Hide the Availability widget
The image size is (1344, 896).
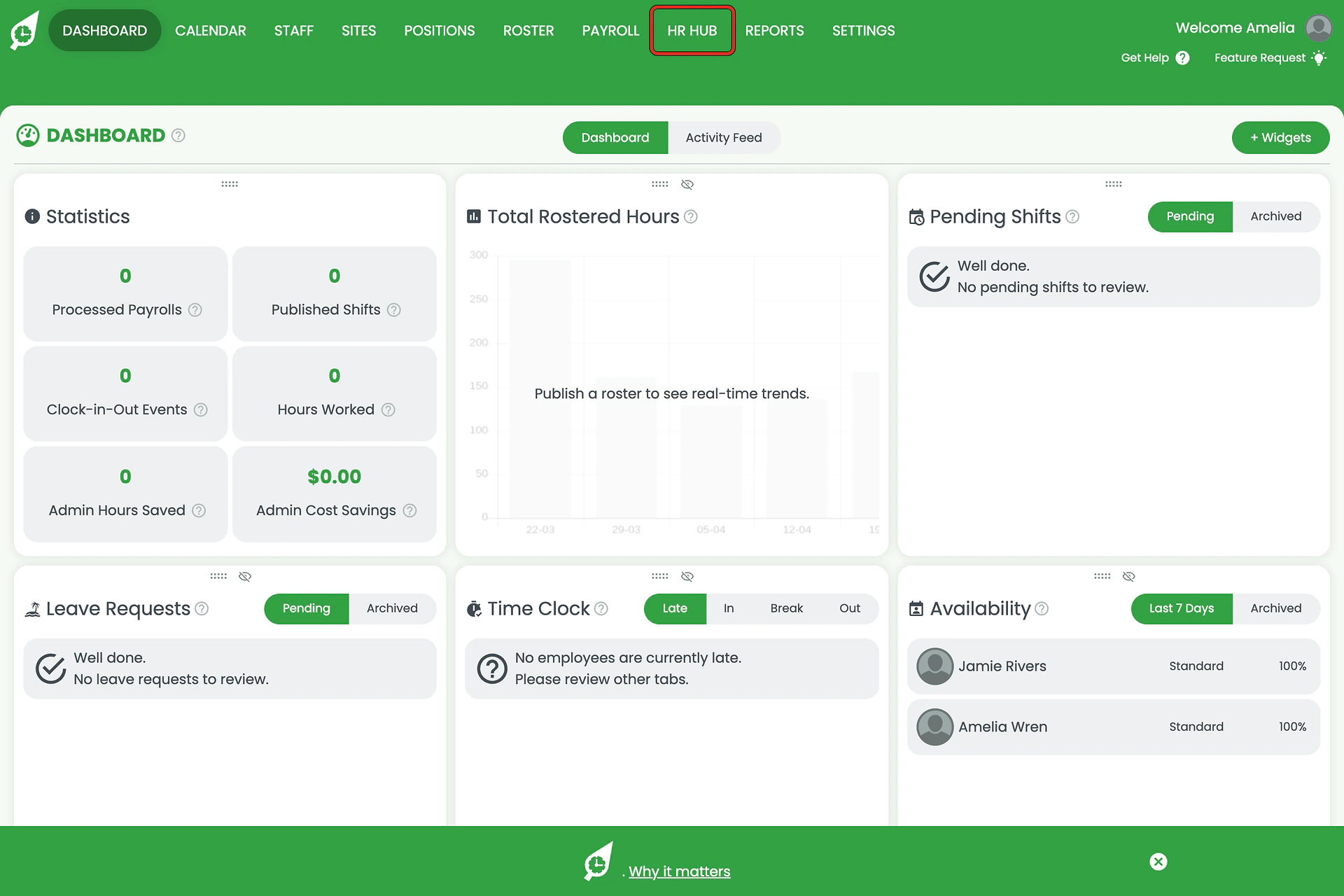pyautogui.click(x=1128, y=576)
